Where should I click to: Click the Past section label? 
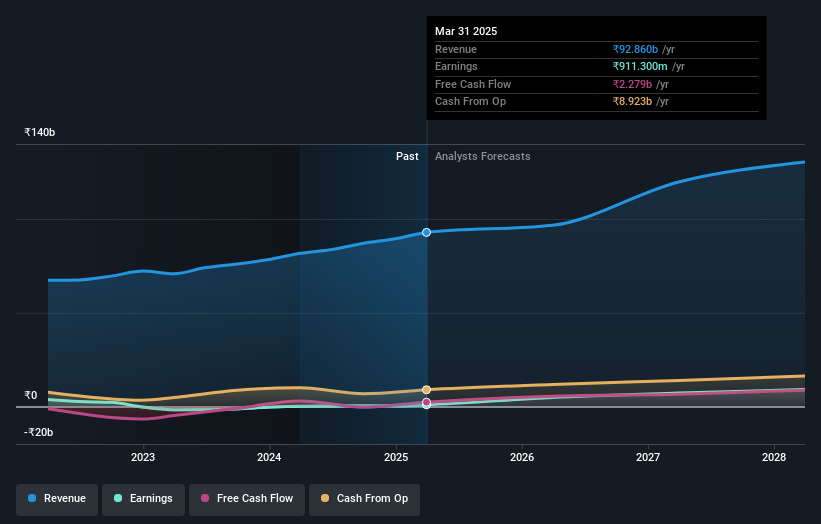[407, 157]
